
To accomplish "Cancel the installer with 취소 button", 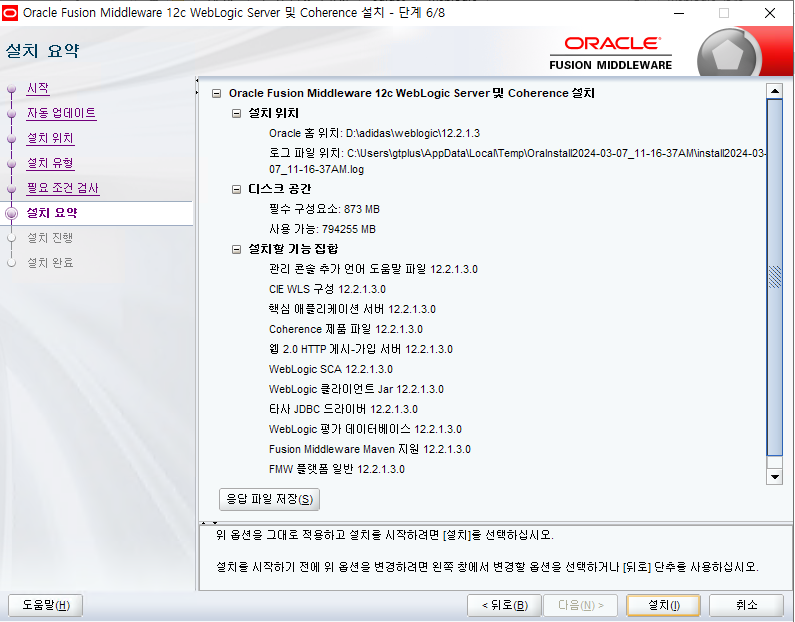I will [746, 605].
